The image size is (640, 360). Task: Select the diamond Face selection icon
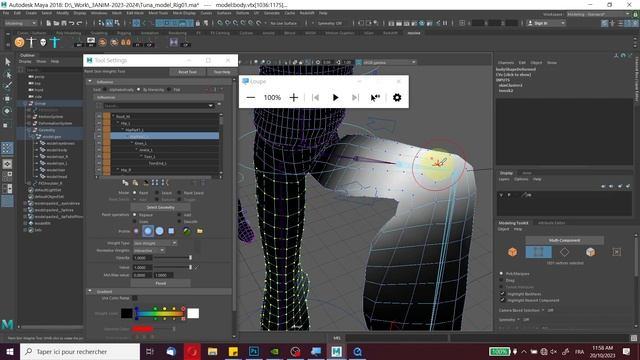point(564,252)
